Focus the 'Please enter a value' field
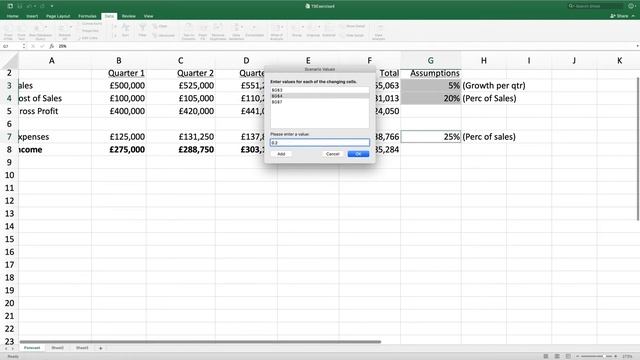The width and height of the screenshot is (640, 360). click(x=320, y=142)
